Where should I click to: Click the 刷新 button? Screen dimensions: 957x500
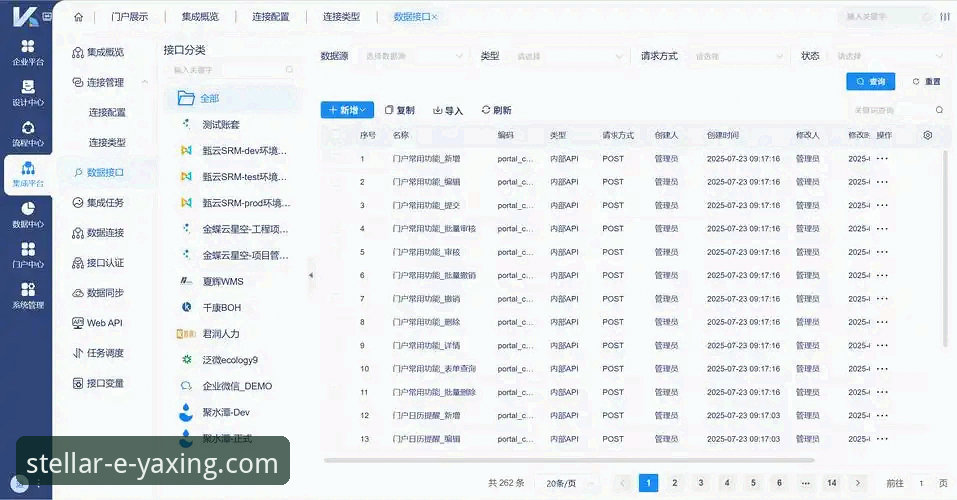point(496,111)
